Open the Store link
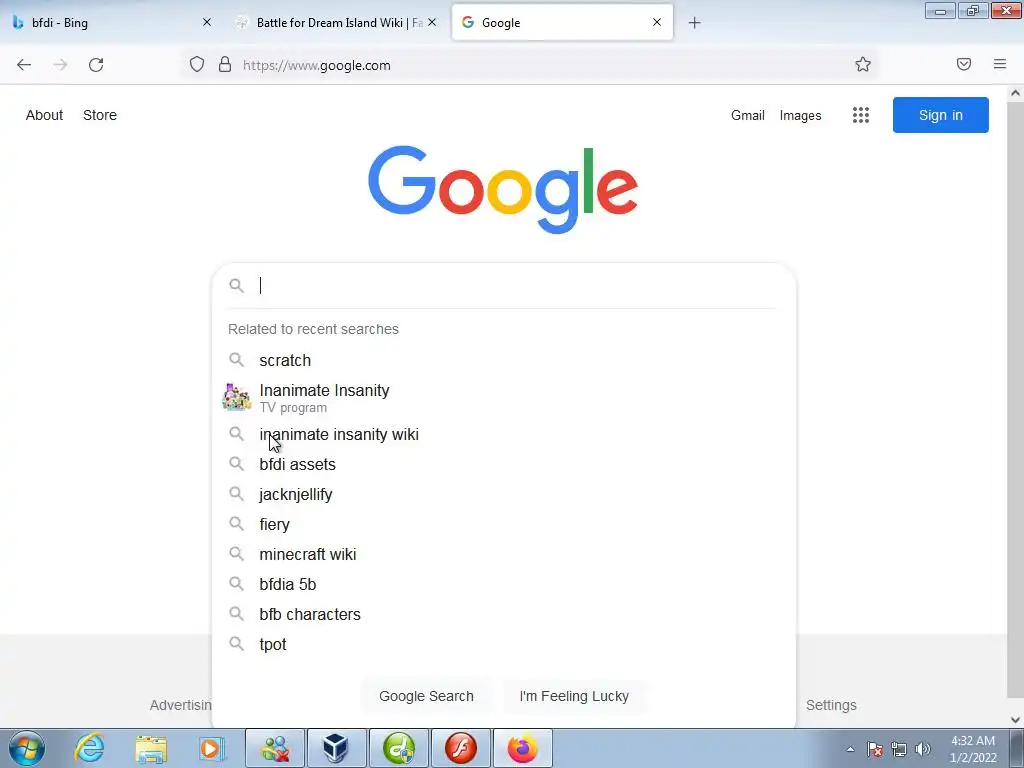 (100, 115)
